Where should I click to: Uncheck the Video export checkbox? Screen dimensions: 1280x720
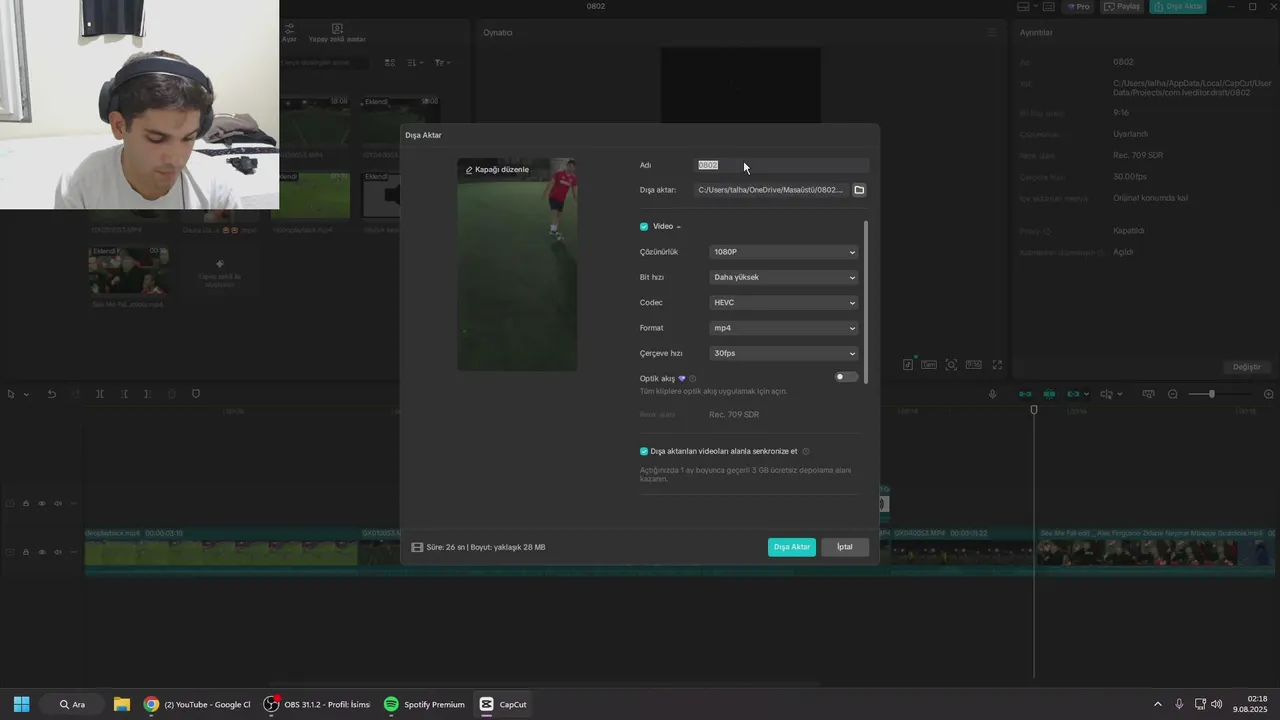[x=644, y=227]
